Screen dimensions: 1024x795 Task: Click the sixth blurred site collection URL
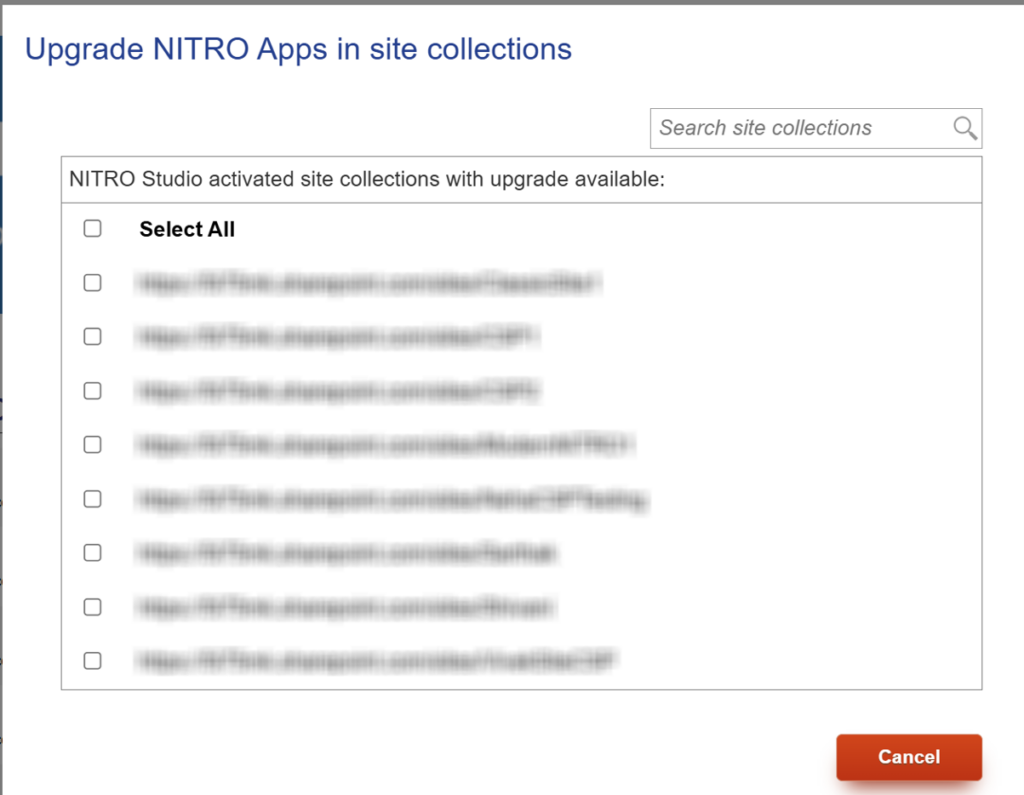click(346, 553)
